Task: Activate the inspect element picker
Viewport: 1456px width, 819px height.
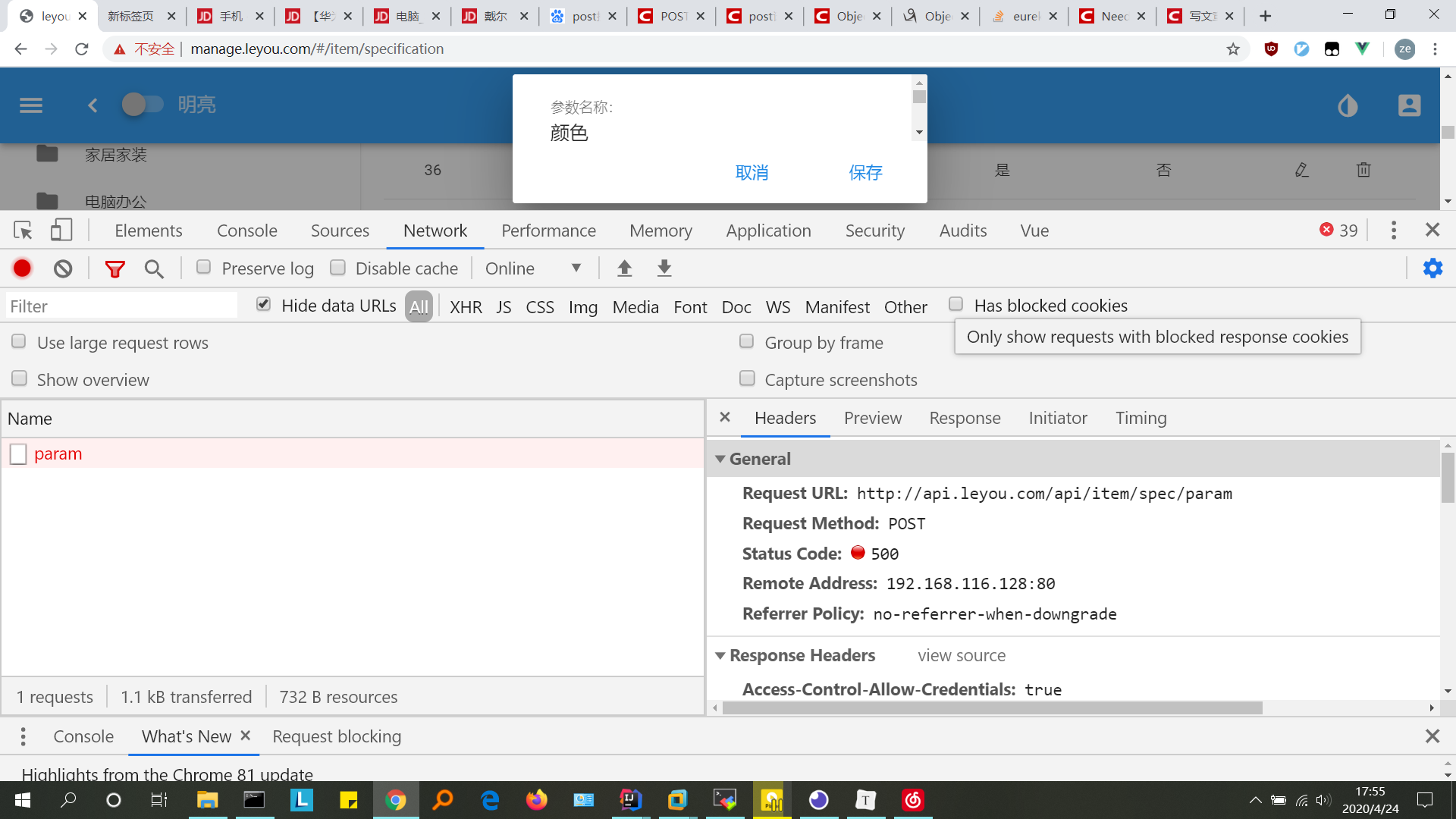Action: 23,231
